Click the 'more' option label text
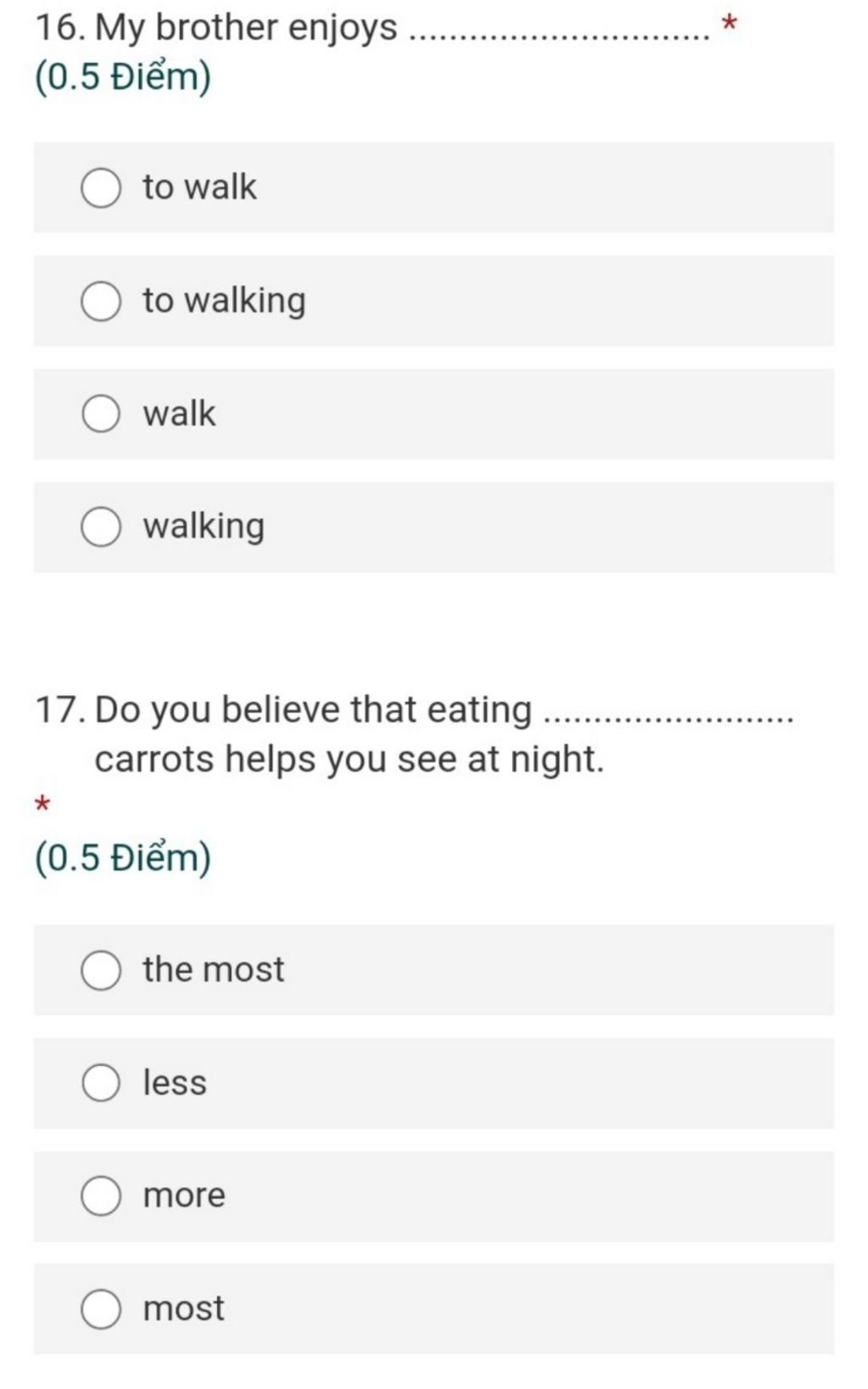The width and height of the screenshot is (868, 1389). click(184, 1197)
